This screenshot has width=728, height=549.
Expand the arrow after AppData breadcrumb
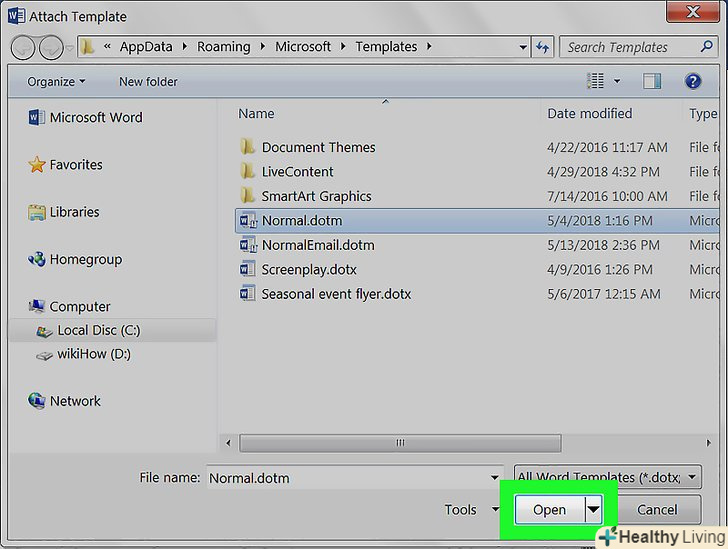pos(185,46)
